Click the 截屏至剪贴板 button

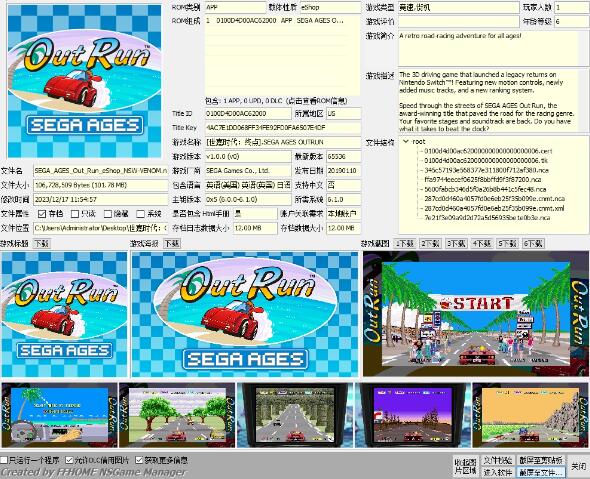(x=541, y=460)
